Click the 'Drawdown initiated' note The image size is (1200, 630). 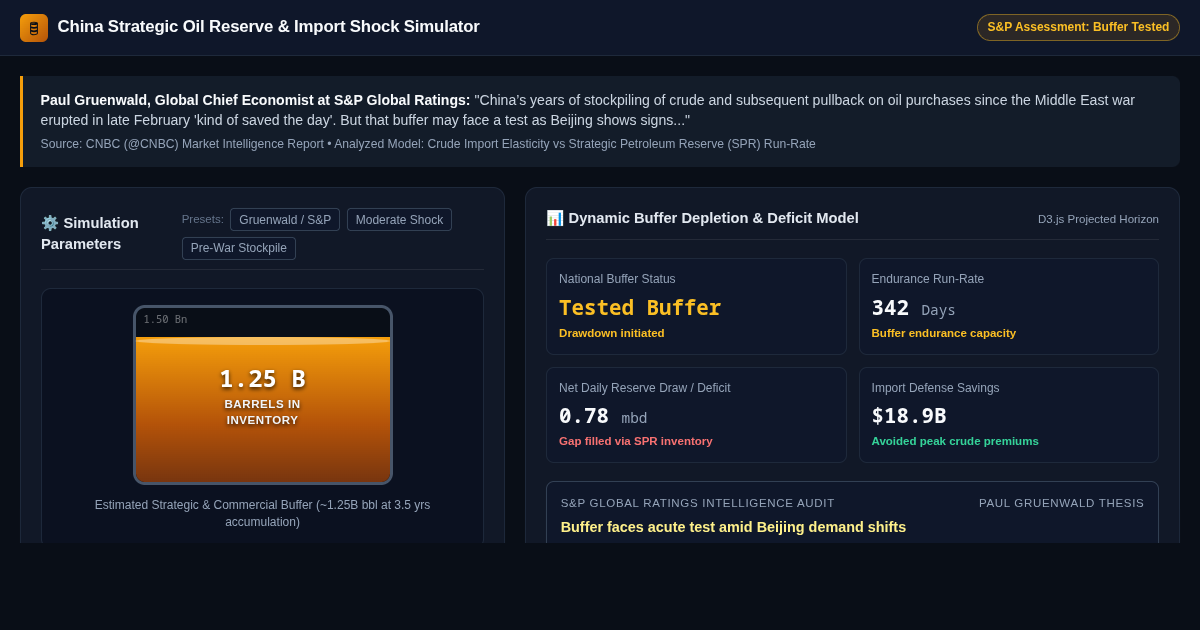(612, 333)
